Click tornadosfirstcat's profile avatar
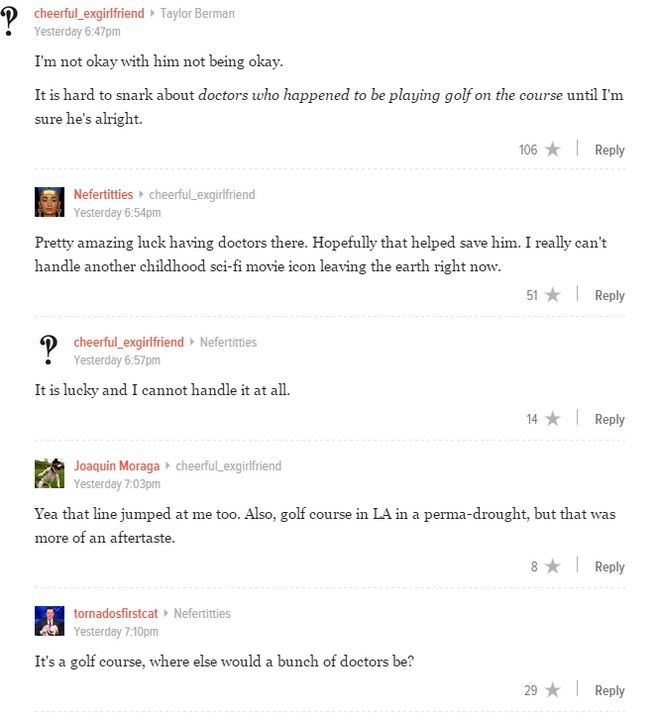This screenshot has height=715, width=660. coord(49,621)
